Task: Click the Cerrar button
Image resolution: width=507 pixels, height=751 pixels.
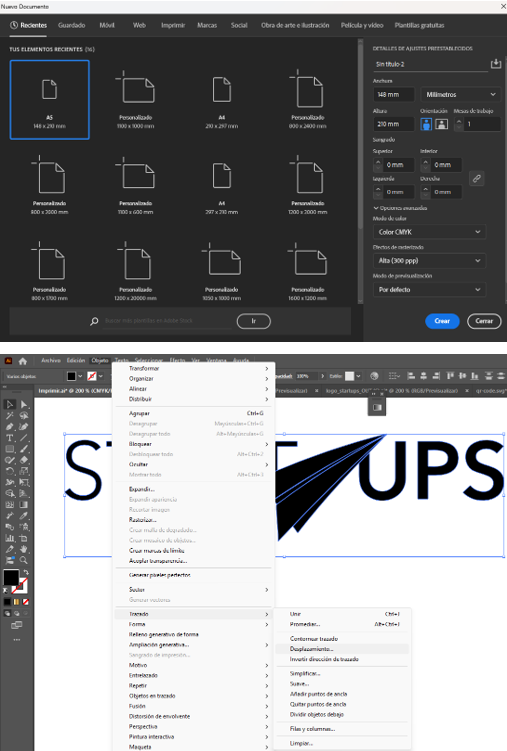Action: 484,321
